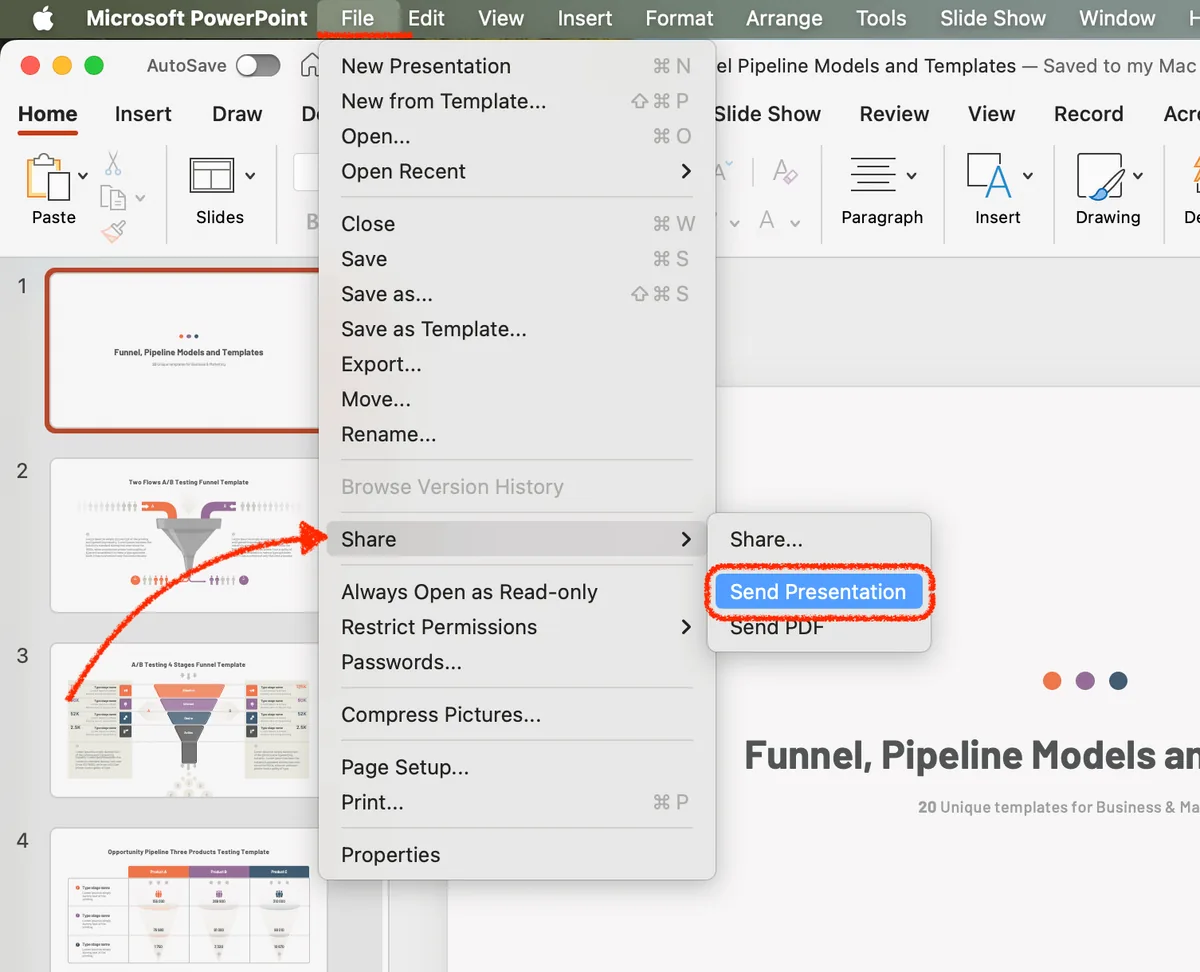Expand the Copy options arrow
The height and width of the screenshot is (972, 1200).
coord(140,198)
